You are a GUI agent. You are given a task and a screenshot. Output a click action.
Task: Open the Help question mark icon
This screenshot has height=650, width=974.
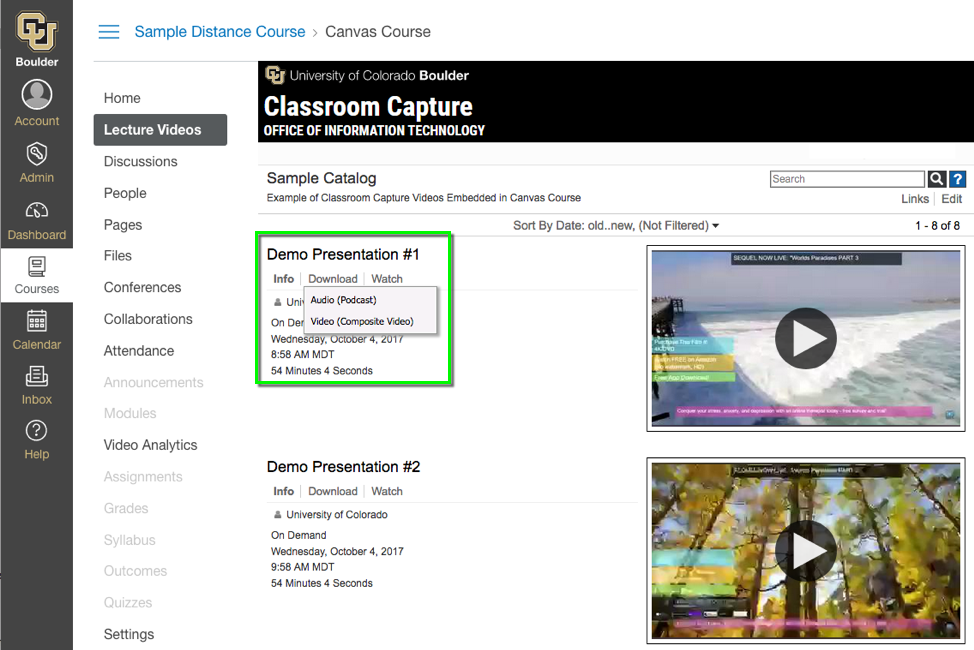tap(37, 430)
